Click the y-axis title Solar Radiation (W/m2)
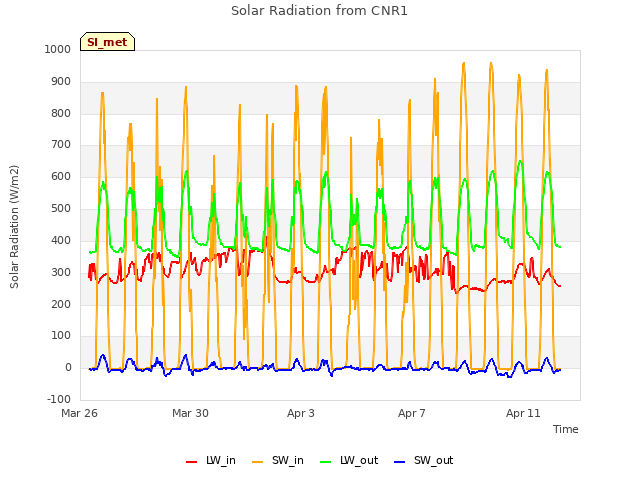The height and width of the screenshot is (480, 640). [x=14, y=227]
